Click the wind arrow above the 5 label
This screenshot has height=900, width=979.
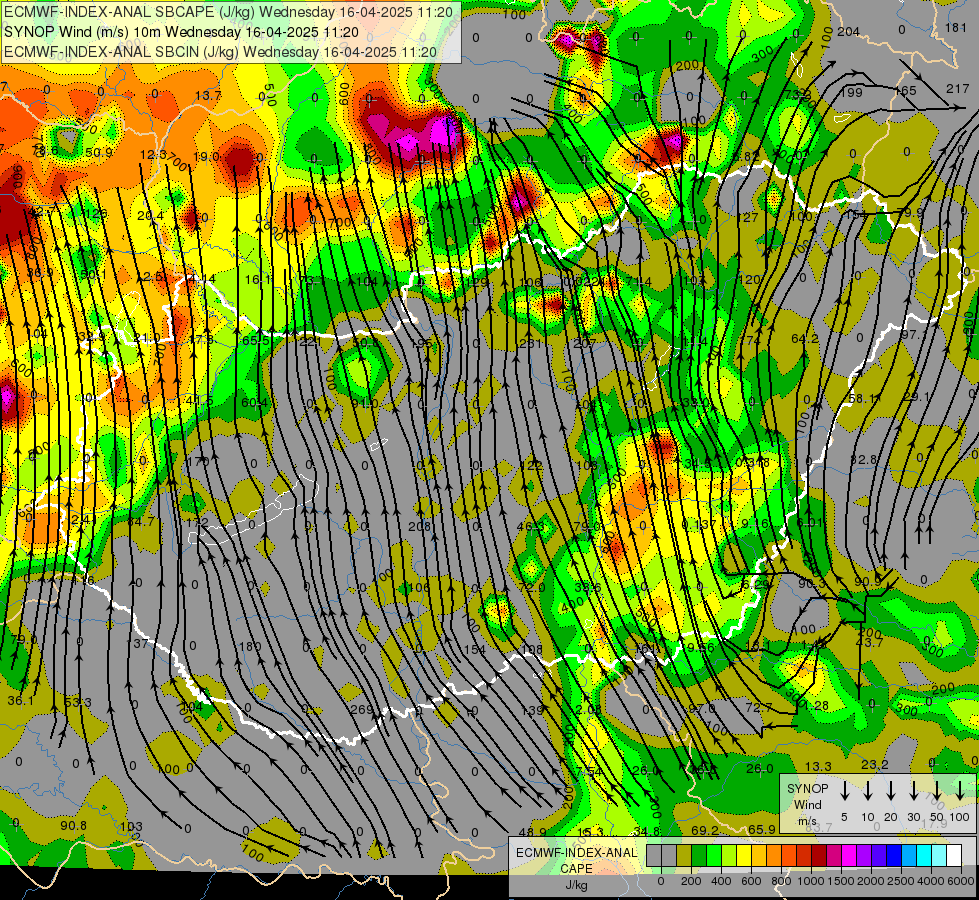[844, 791]
